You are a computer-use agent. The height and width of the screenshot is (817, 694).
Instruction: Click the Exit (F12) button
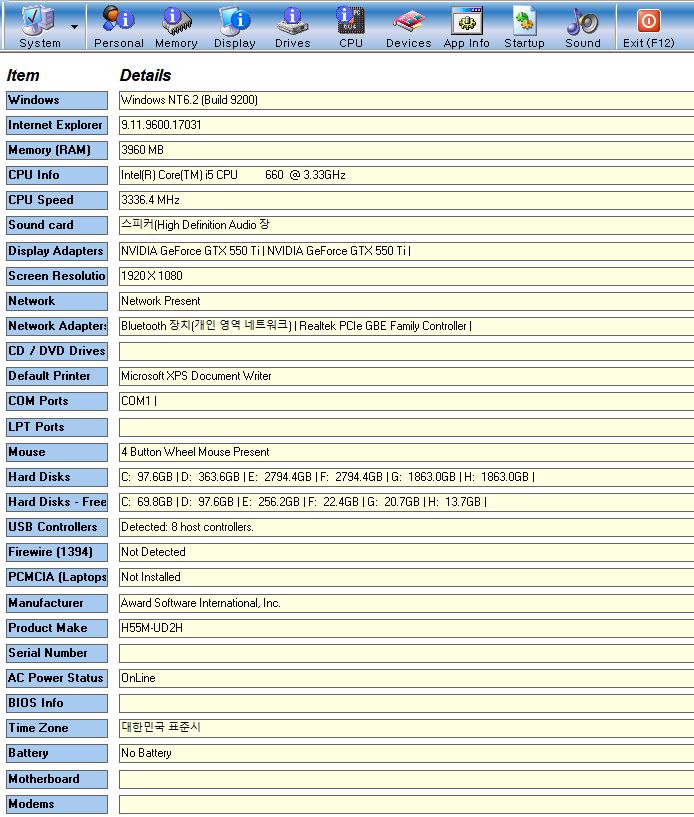(648, 25)
